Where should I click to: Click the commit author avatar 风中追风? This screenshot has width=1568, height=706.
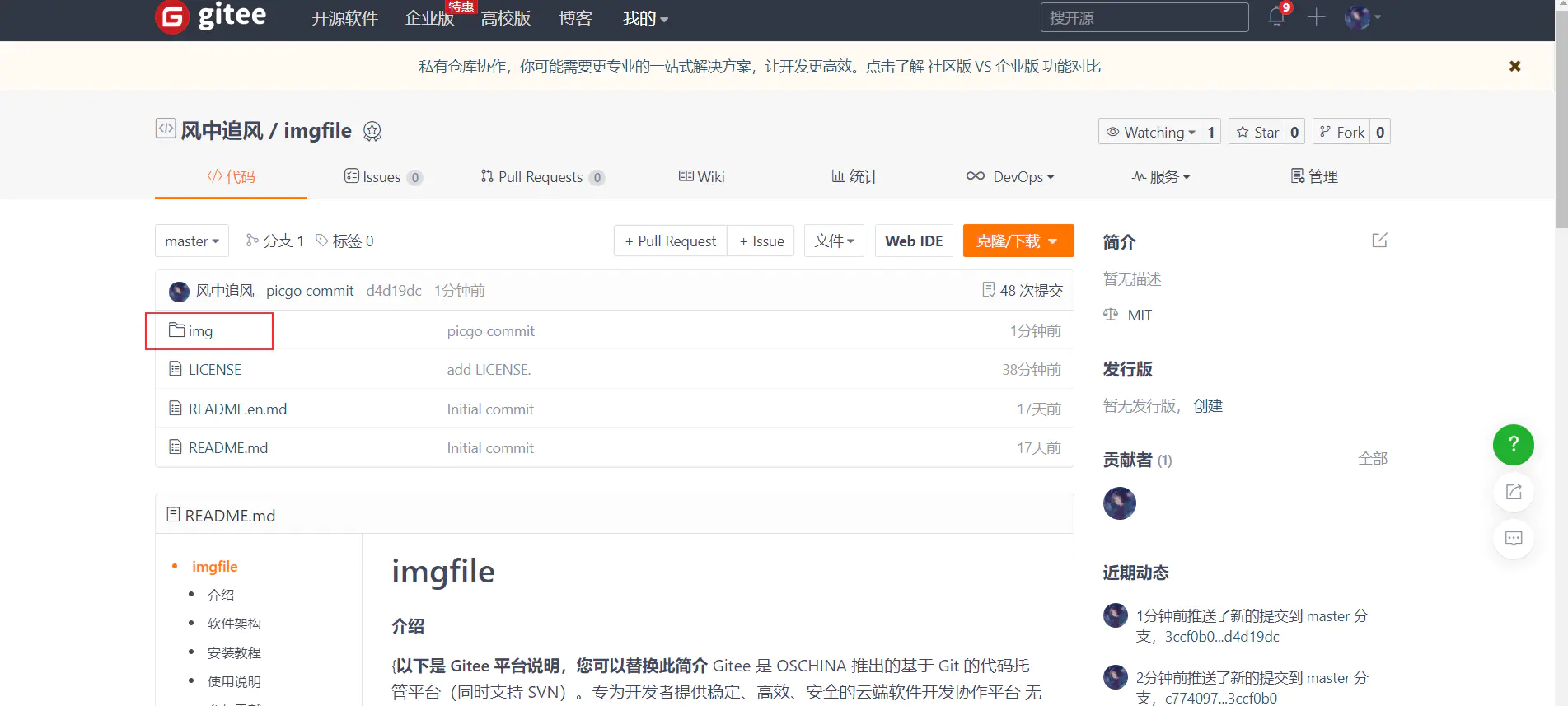(179, 291)
